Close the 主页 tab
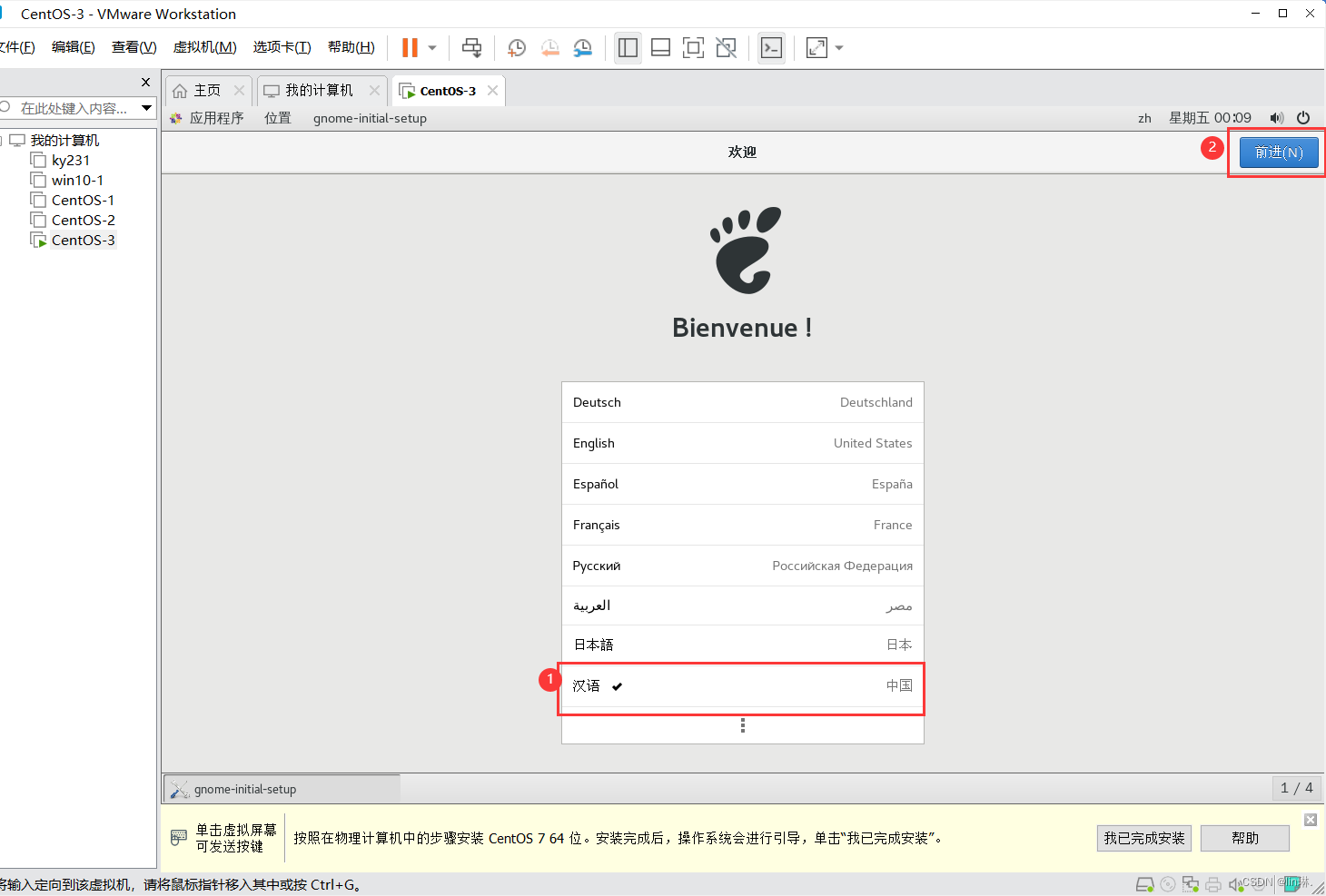 239,91
